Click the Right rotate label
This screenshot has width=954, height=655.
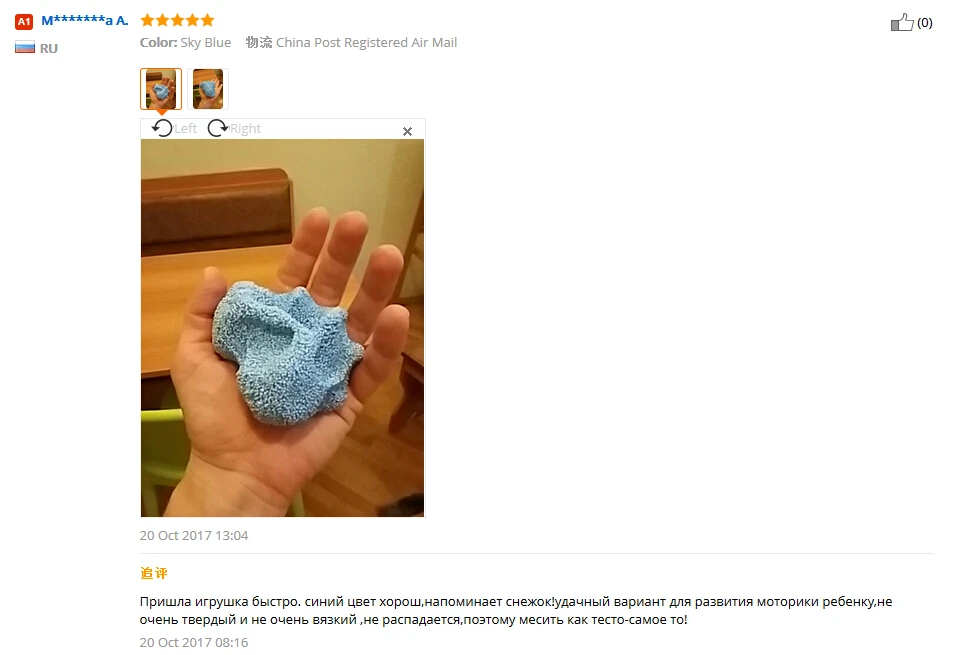[x=245, y=128]
